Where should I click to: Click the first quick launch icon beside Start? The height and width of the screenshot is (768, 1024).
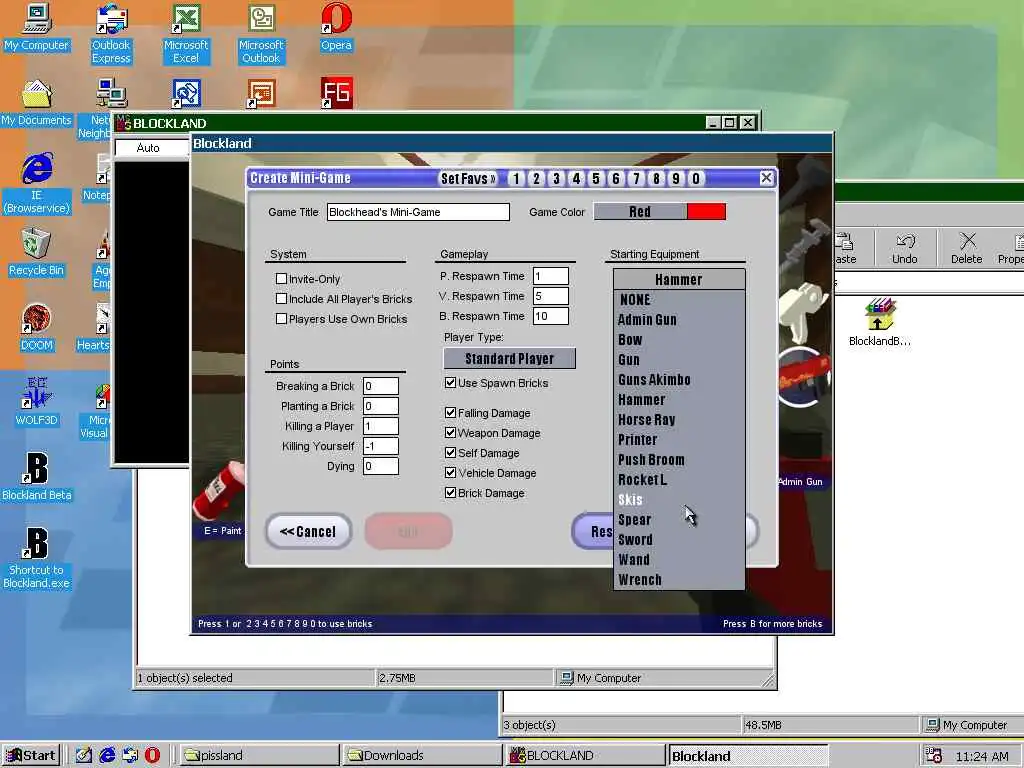84,755
